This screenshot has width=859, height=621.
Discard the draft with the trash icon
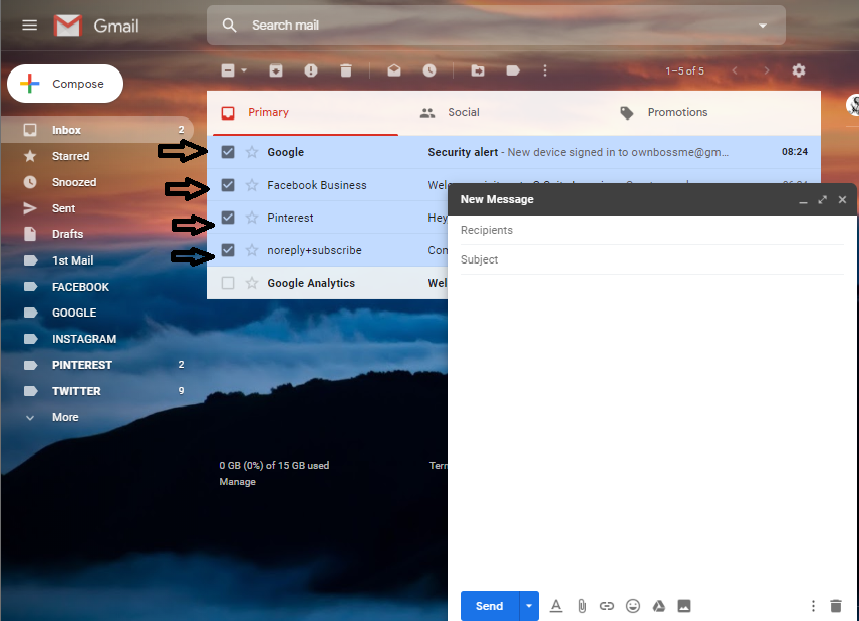pyautogui.click(x=835, y=606)
